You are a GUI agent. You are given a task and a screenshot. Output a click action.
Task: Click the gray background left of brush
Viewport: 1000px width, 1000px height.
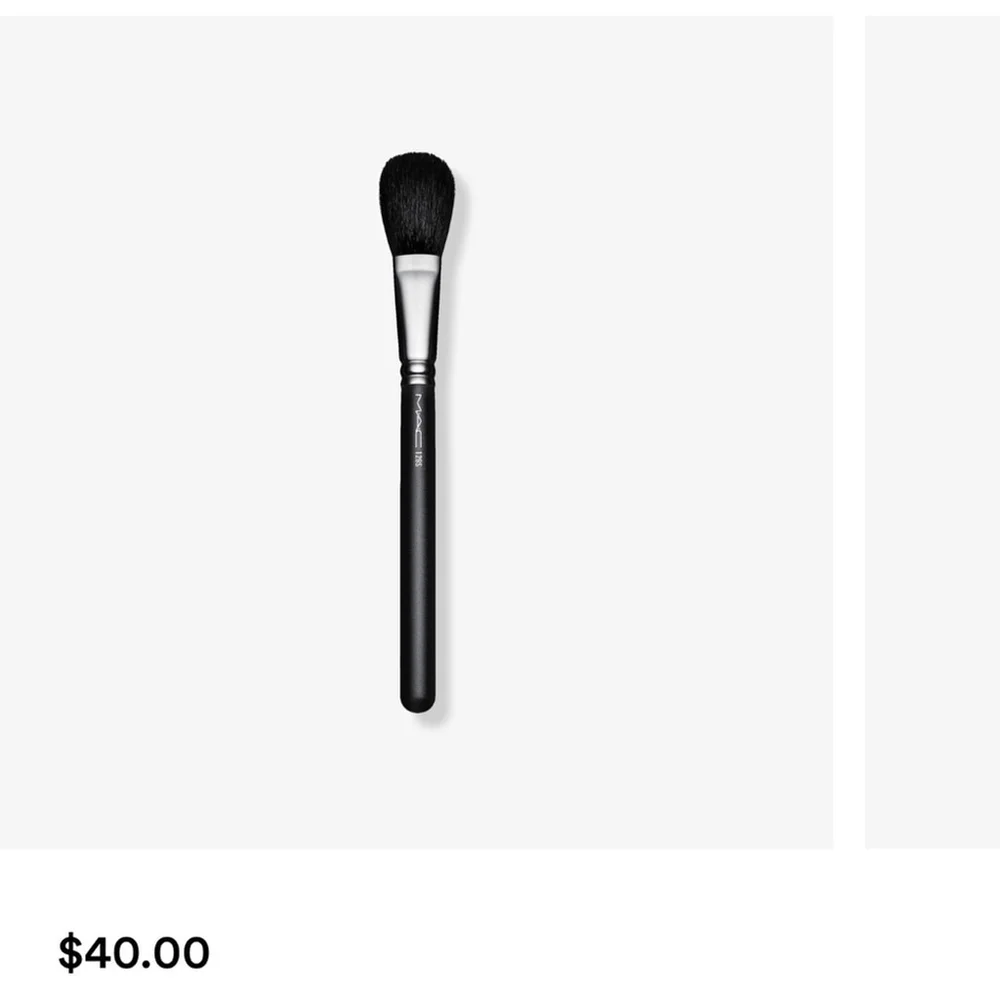pyautogui.click(x=191, y=432)
